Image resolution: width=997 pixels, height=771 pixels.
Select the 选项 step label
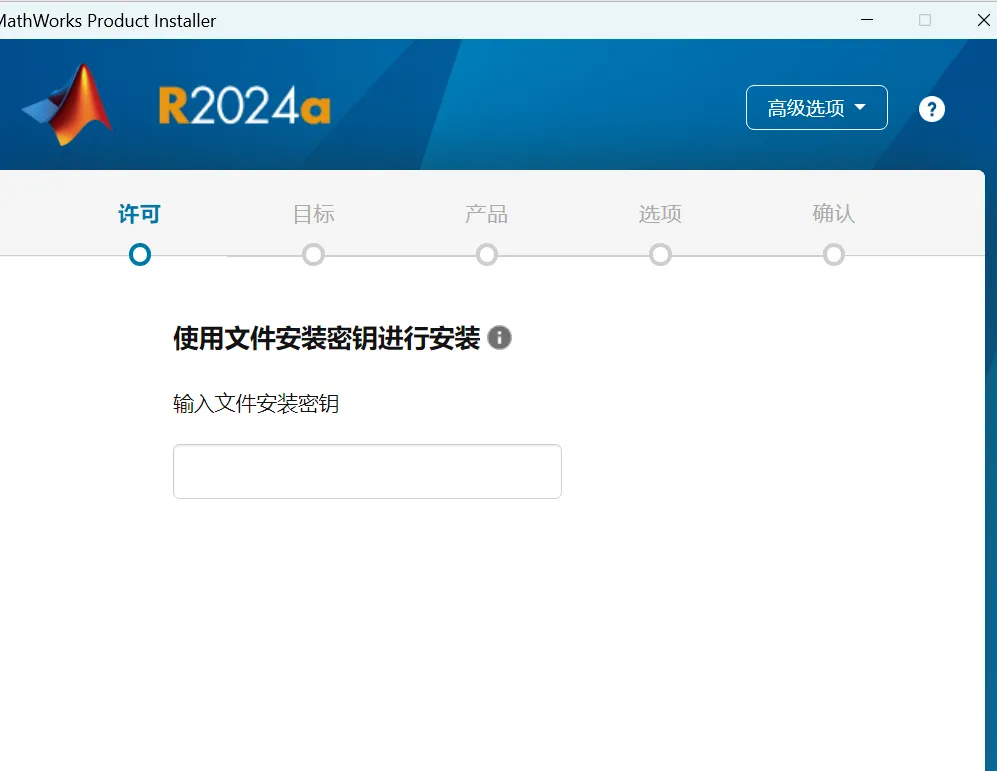coord(660,214)
